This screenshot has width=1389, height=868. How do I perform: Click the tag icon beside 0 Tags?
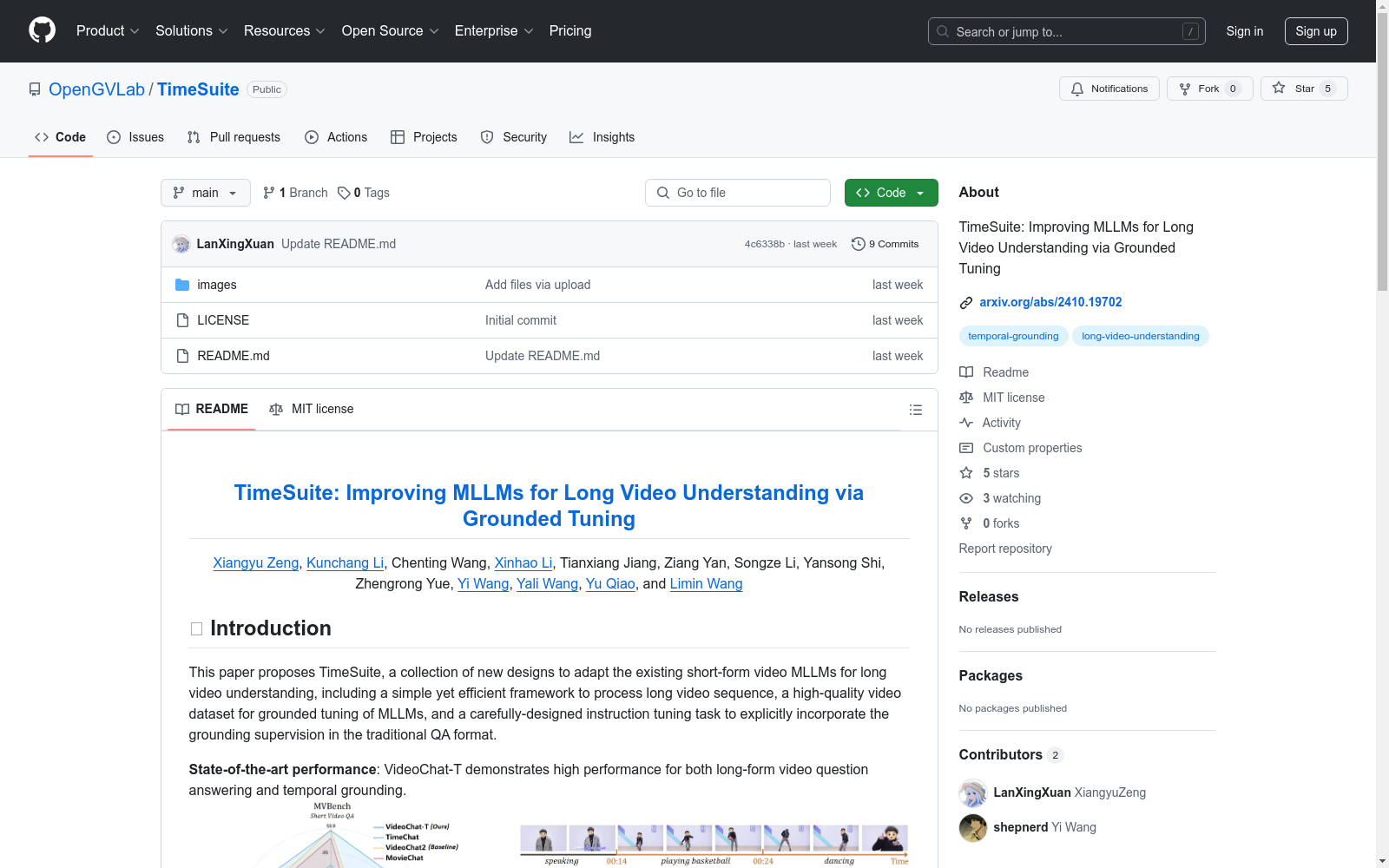[x=344, y=193]
